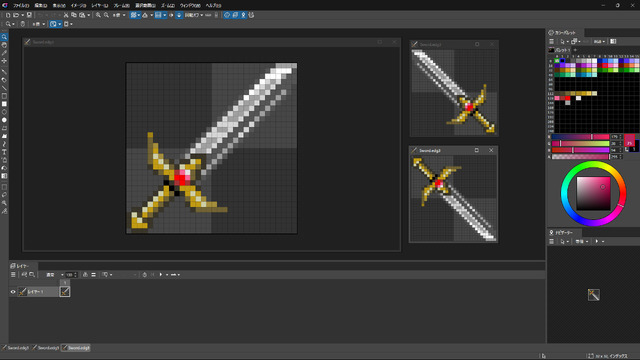Image resolution: width=640 pixels, height=360 pixels.
Task: Click the navigator sword preview thumbnail
Action: pos(593,294)
